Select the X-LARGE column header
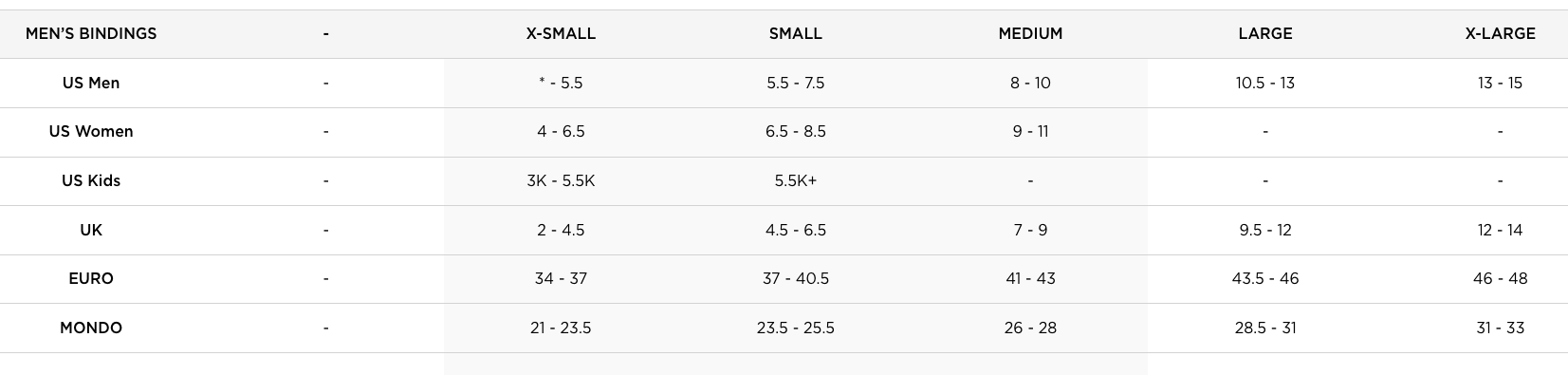The image size is (1568, 375). coord(1500,33)
